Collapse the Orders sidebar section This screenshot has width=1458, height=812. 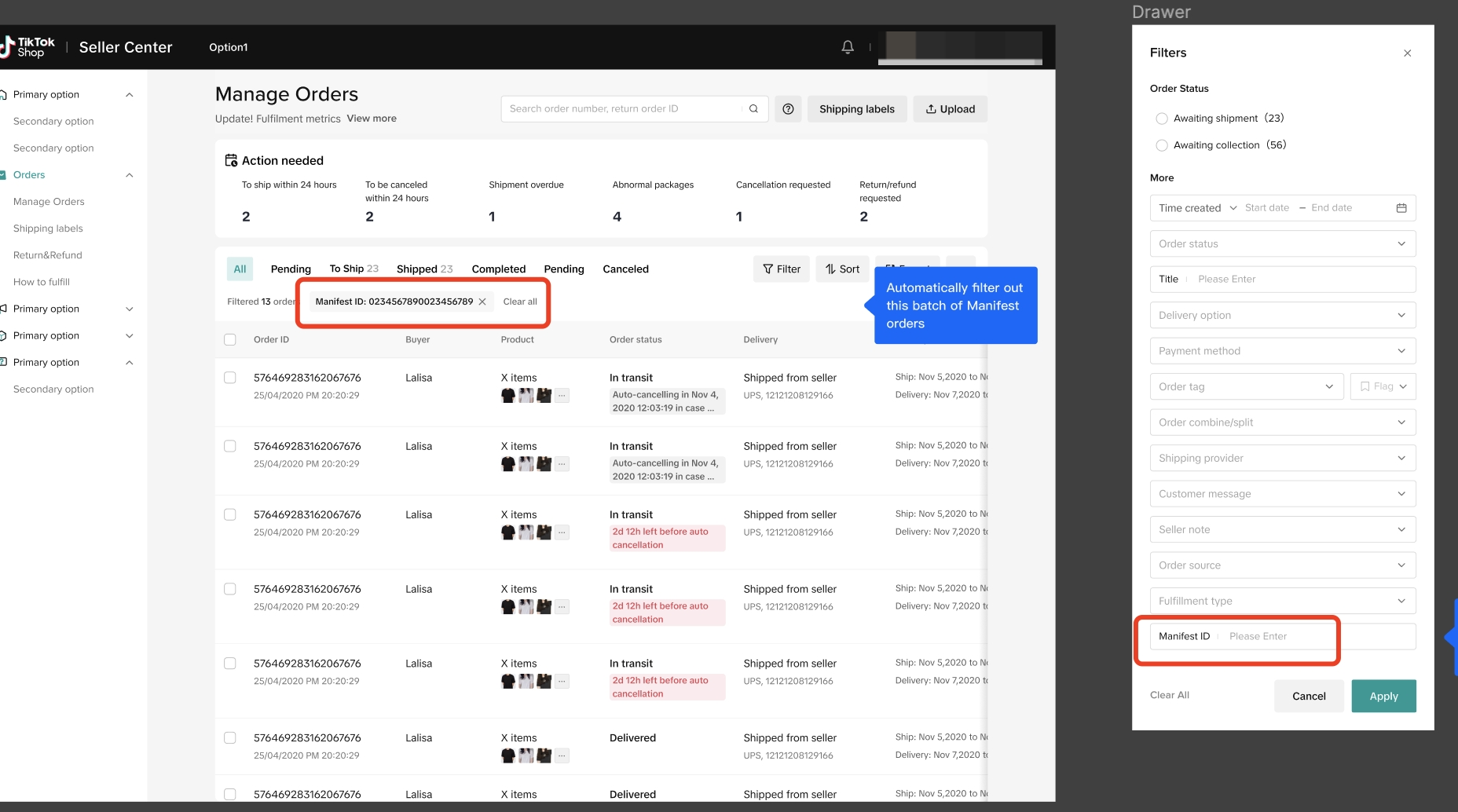coord(130,175)
